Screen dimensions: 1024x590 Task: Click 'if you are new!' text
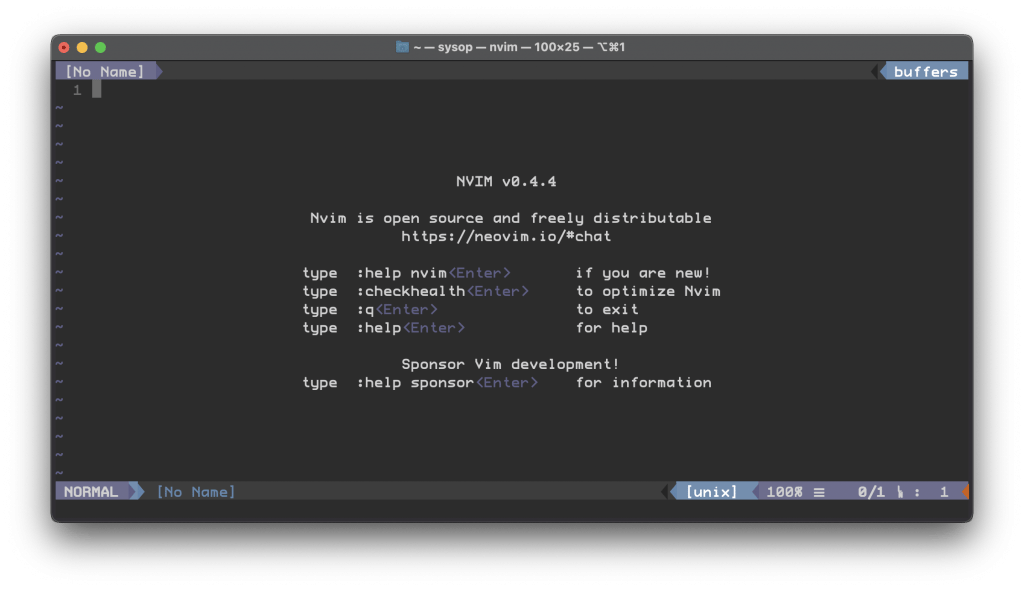(x=643, y=273)
